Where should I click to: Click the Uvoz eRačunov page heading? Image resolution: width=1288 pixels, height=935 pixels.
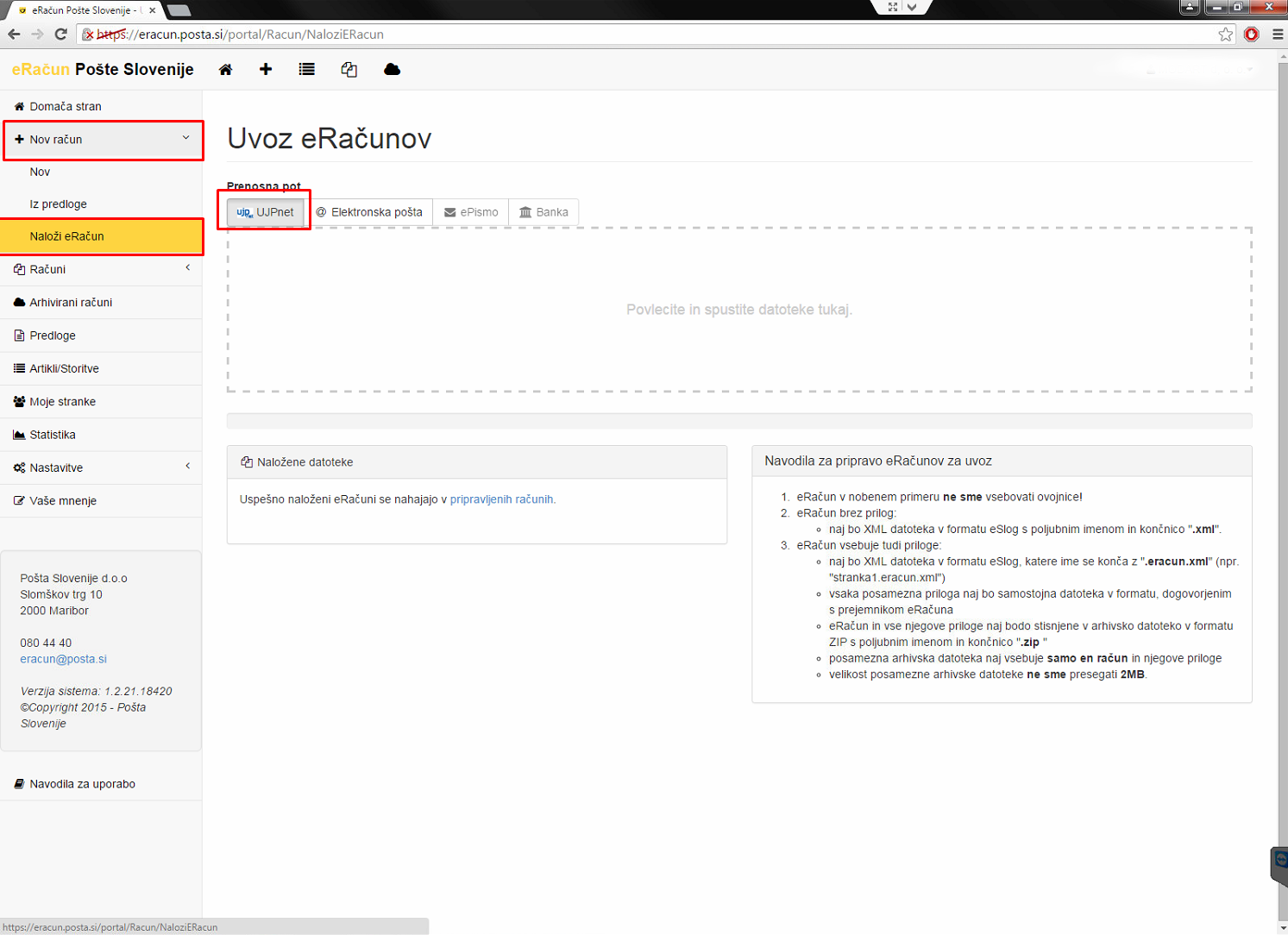point(330,139)
